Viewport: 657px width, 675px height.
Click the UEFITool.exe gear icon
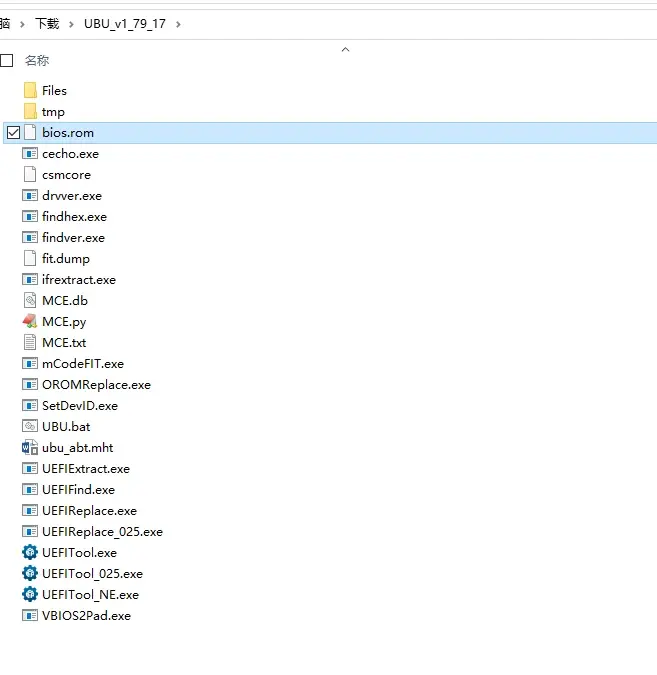30,552
